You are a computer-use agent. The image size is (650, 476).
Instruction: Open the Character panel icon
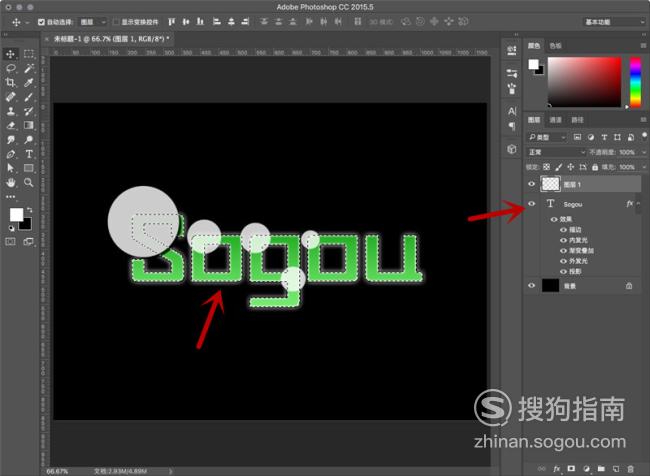point(512,111)
